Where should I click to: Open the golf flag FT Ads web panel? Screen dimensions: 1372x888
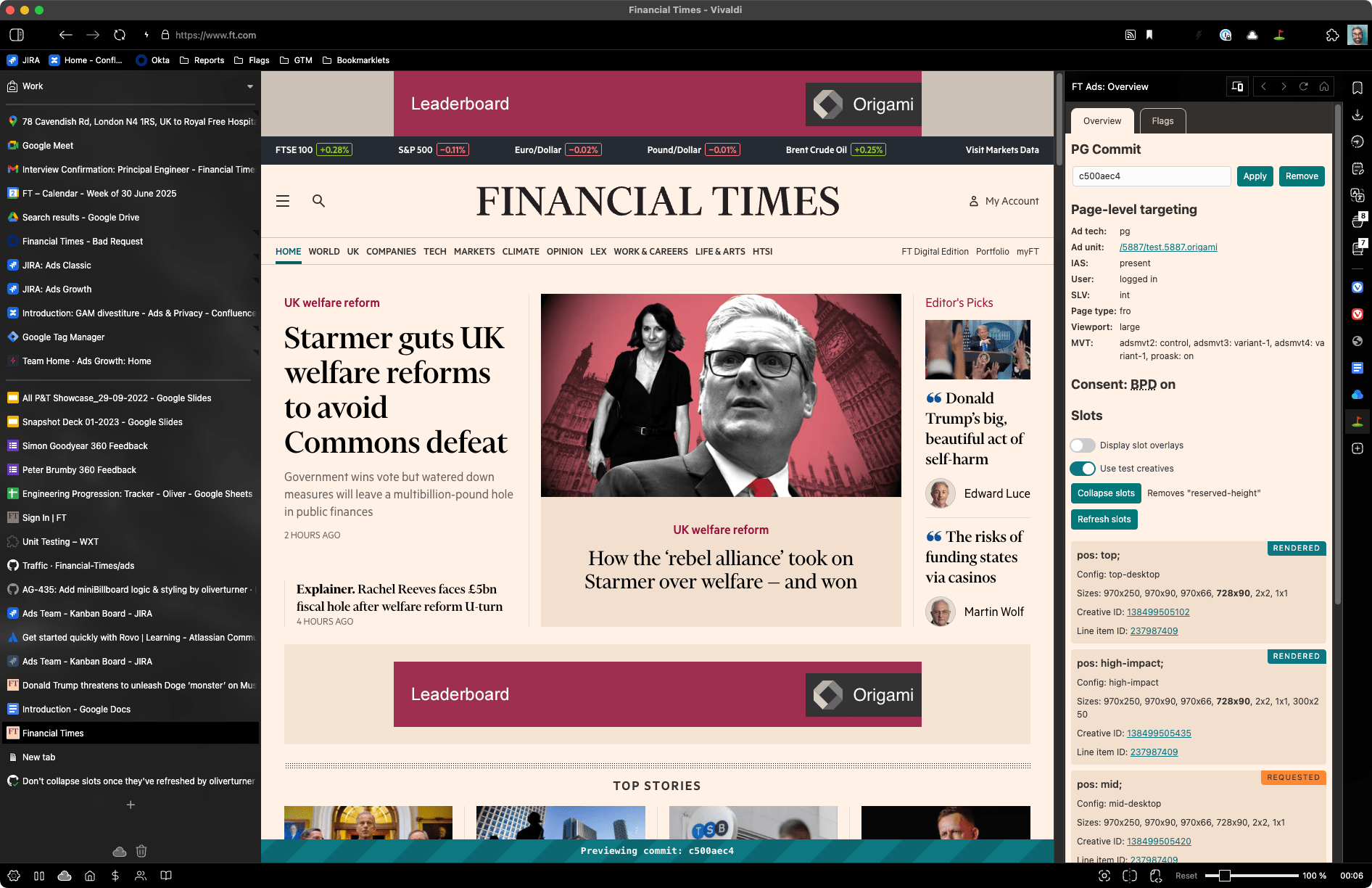tap(1357, 422)
